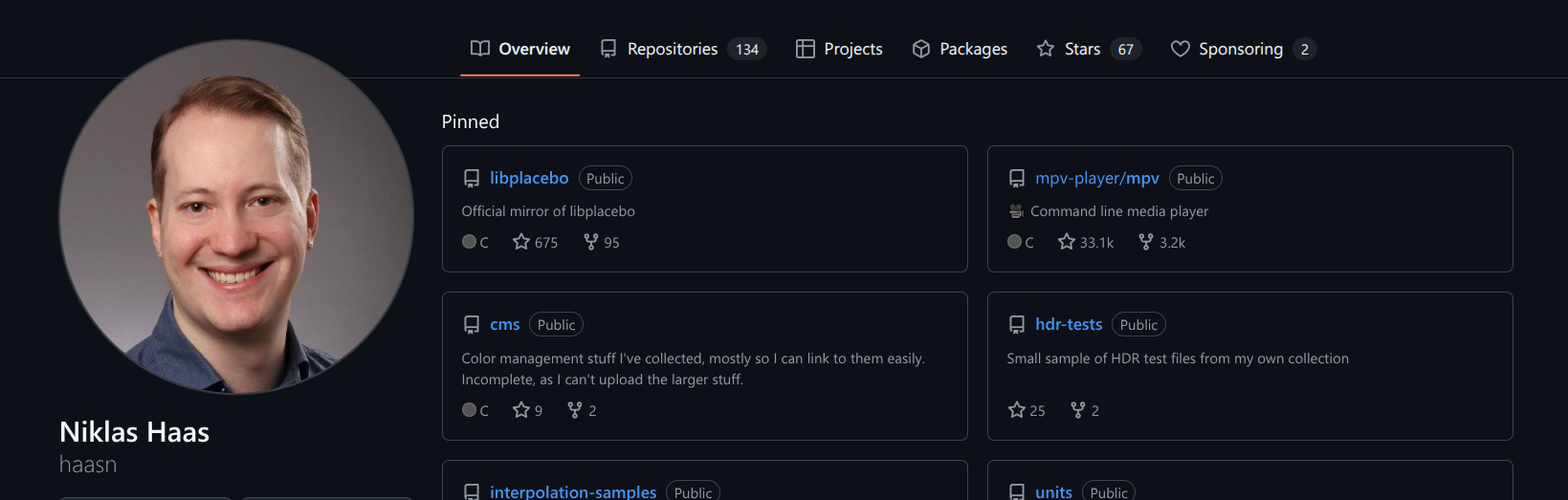Viewport: 1568px width, 500px height.
Task: Click the C language dot in cms card
Action: pos(469,409)
